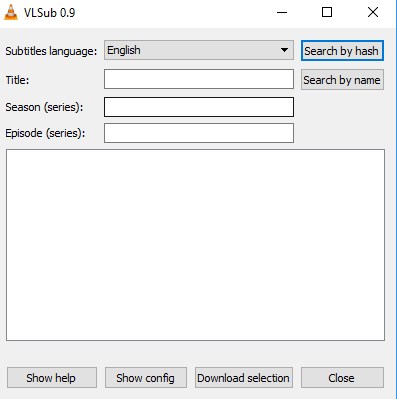Click the VLC cone icon in title bar
The width and height of the screenshot is (397, 399).
coord(11,12)
